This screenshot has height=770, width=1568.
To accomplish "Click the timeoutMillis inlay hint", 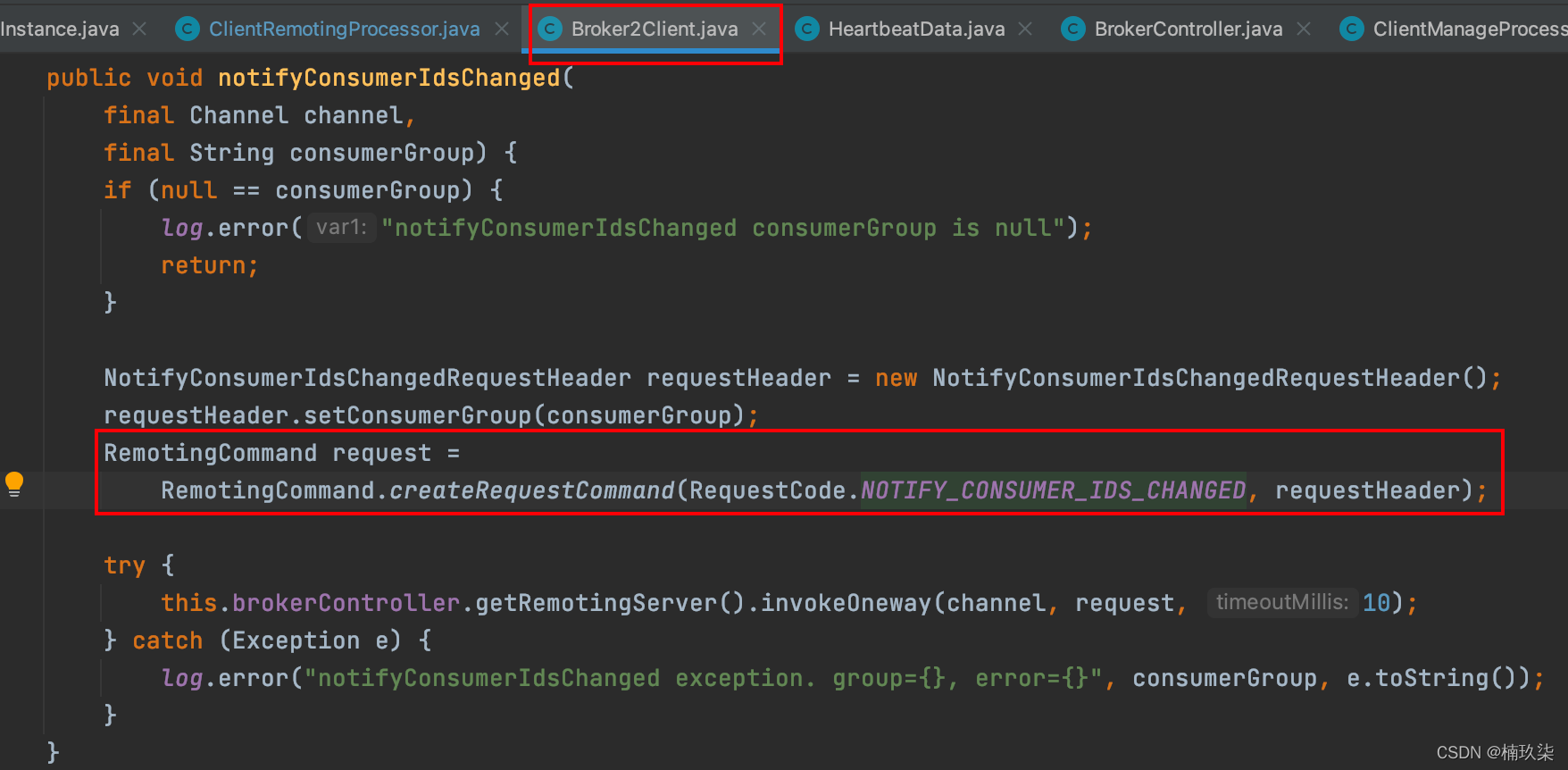I will (x=1281, y=603).
